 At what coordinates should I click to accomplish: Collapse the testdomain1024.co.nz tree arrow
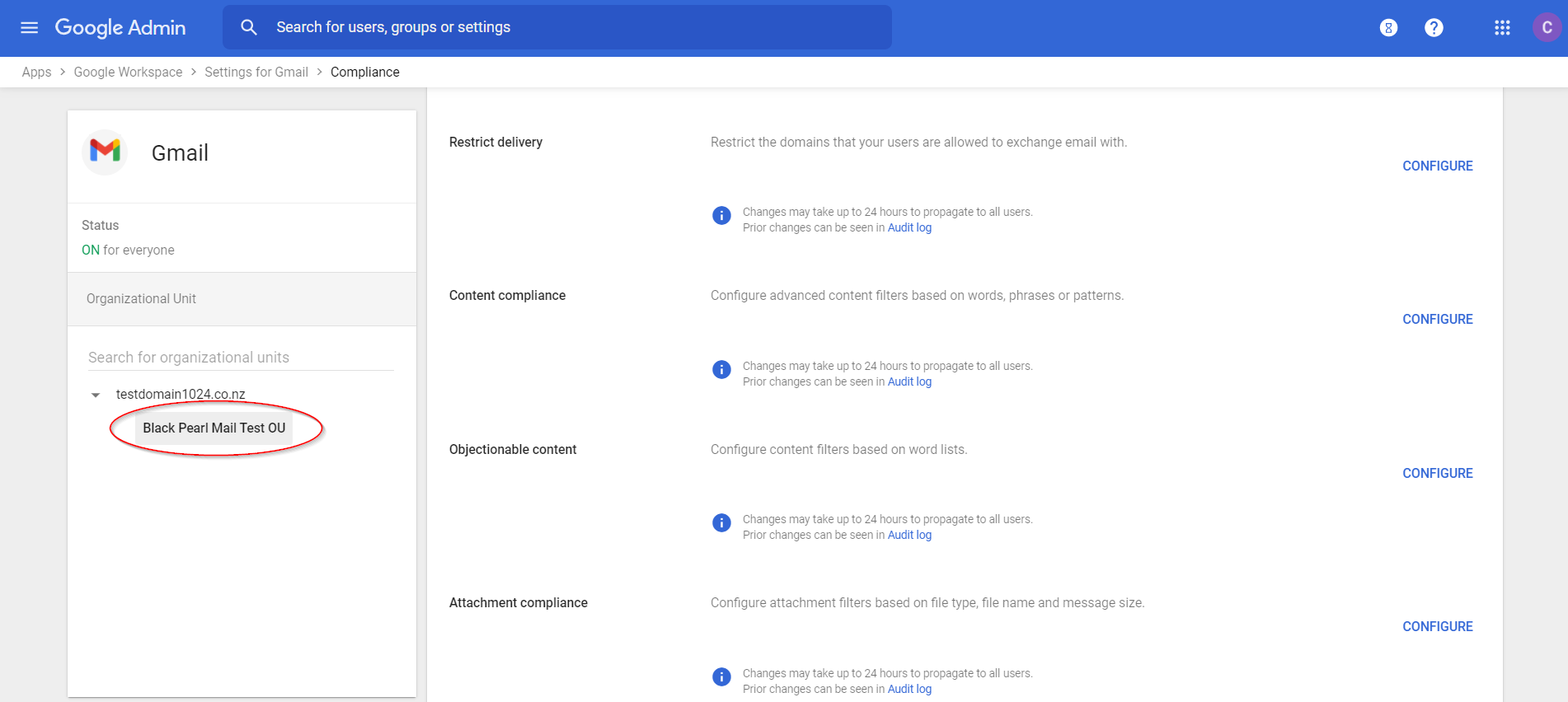tap(96, 395)
